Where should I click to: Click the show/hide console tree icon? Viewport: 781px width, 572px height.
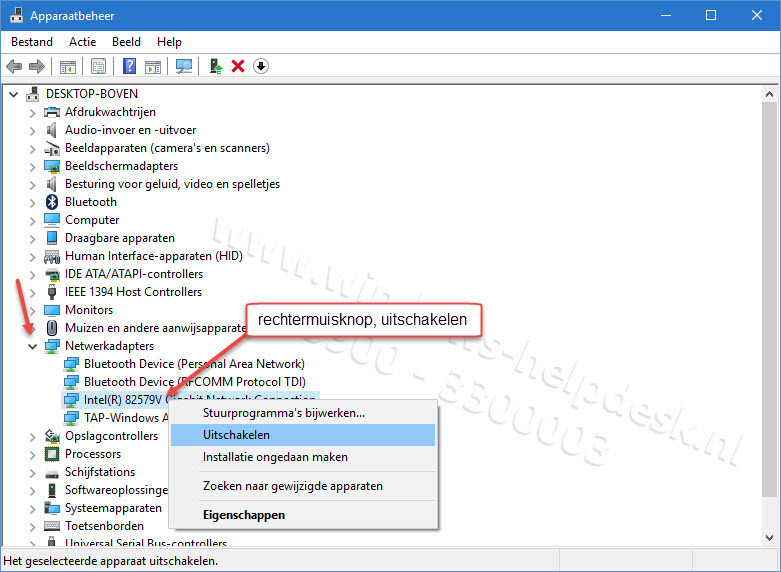[68, 66]
